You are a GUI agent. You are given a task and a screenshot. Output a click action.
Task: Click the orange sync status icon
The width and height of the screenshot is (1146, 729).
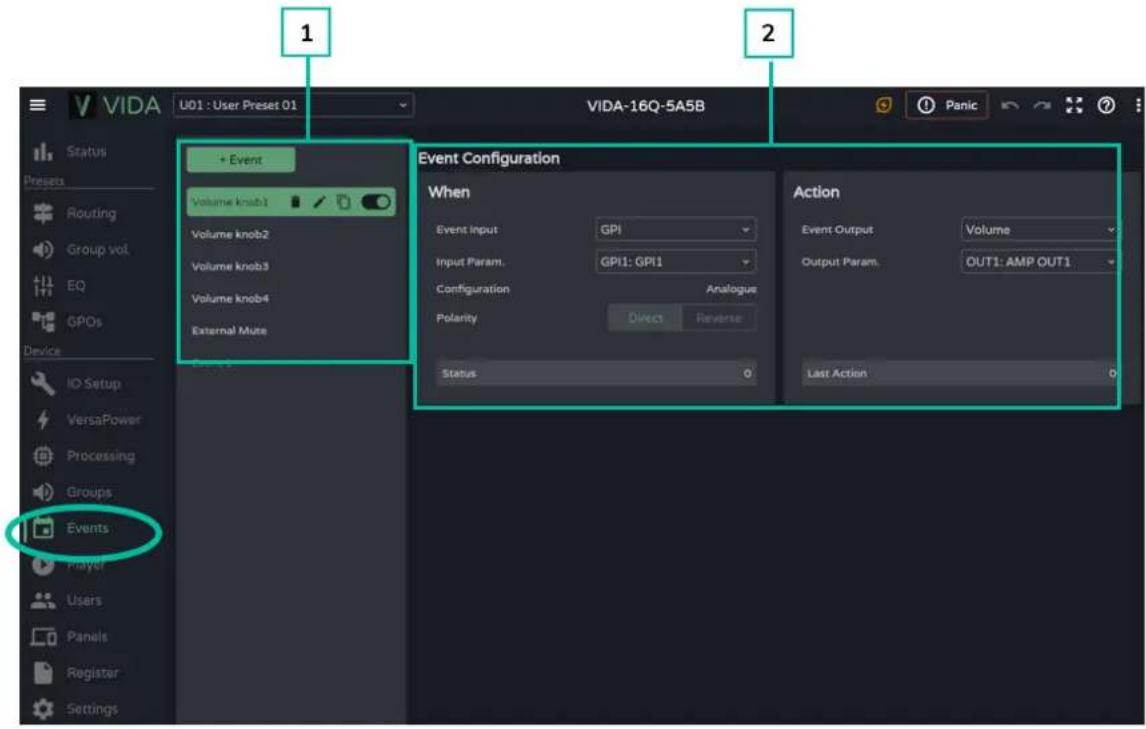coord(884,105)
